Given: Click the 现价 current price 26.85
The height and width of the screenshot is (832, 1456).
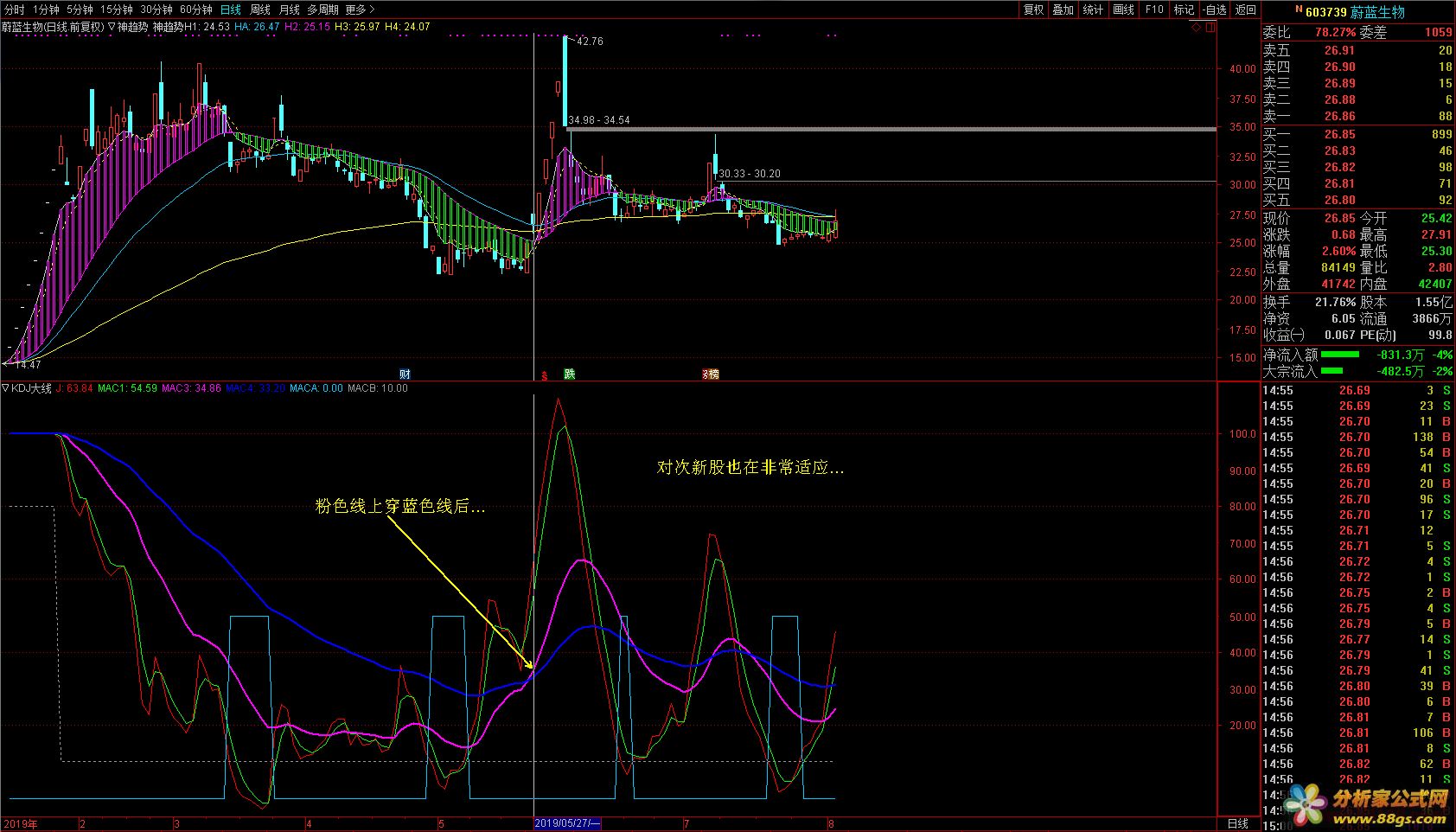Looking at the screenshot, I should point(1339,219).
